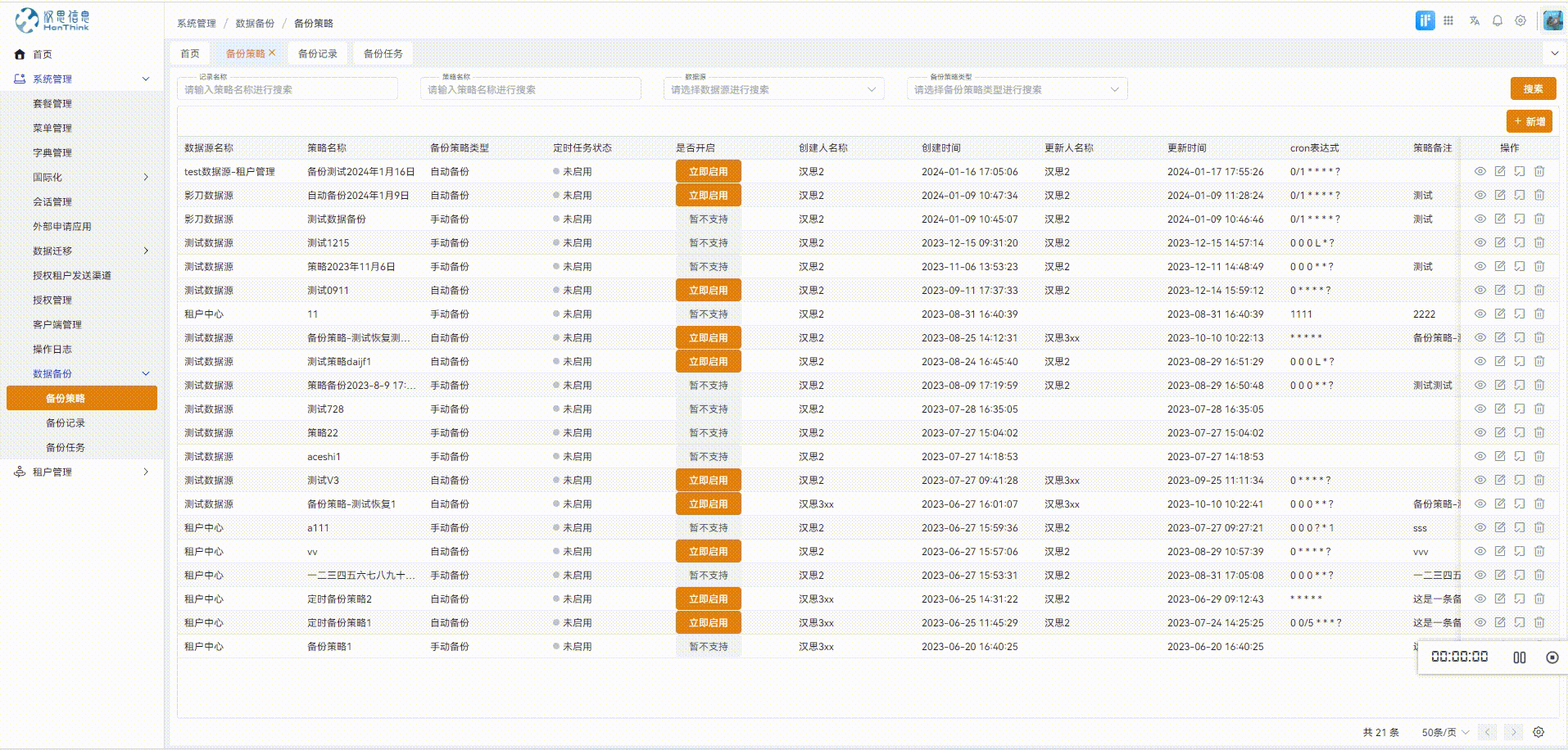Click the 搜索 button

pos(1532,88)
